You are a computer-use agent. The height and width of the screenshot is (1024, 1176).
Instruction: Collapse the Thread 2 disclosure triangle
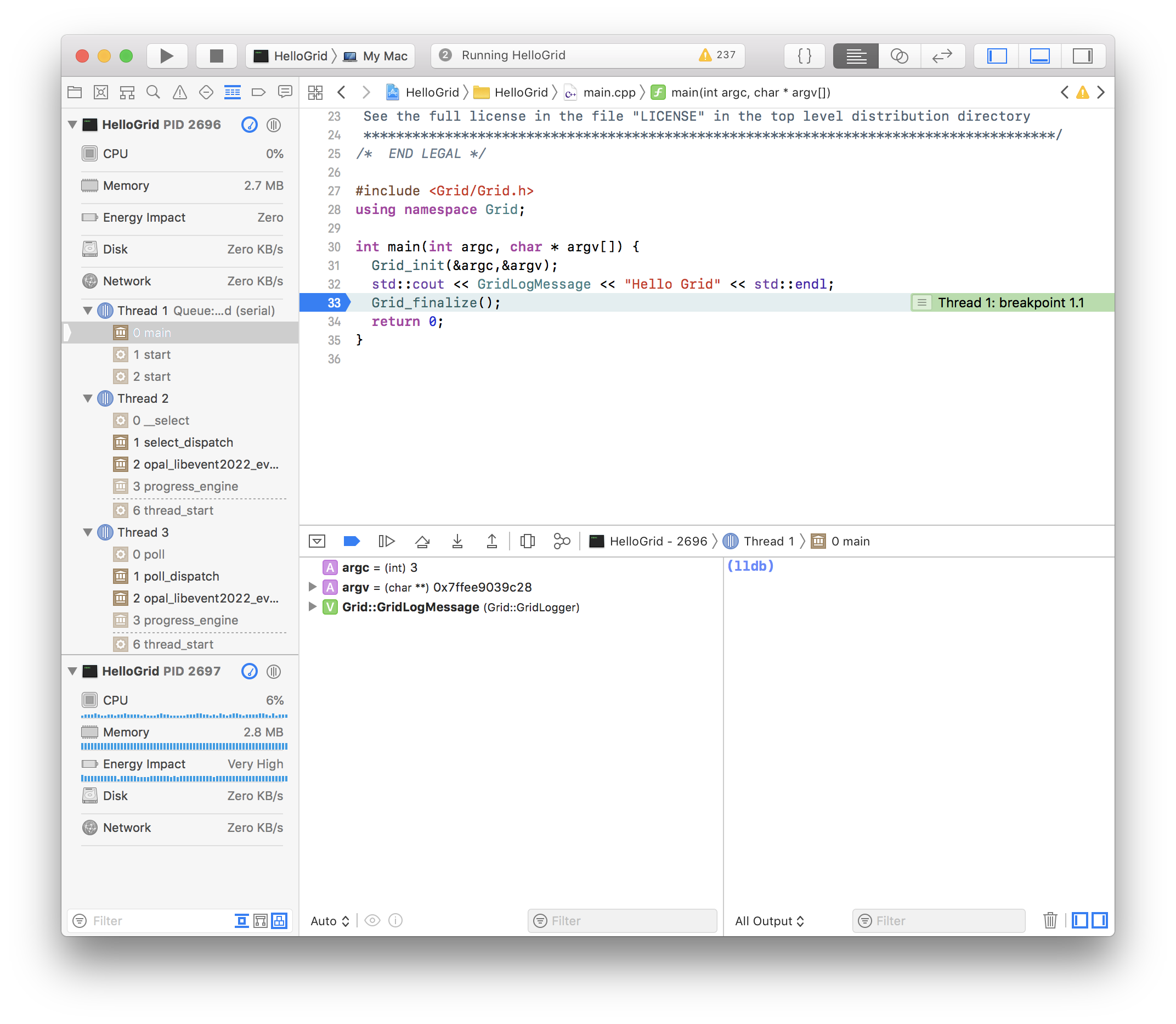[x=87, y=398]
